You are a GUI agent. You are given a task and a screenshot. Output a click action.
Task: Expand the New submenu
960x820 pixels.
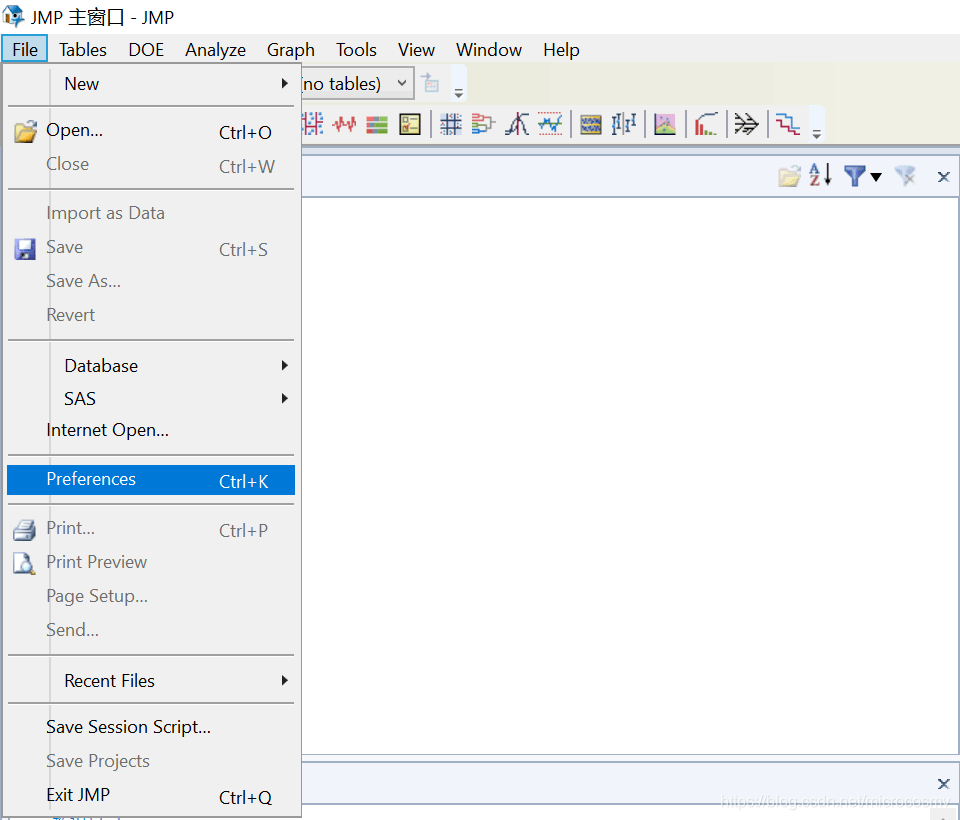coord(151,83)
